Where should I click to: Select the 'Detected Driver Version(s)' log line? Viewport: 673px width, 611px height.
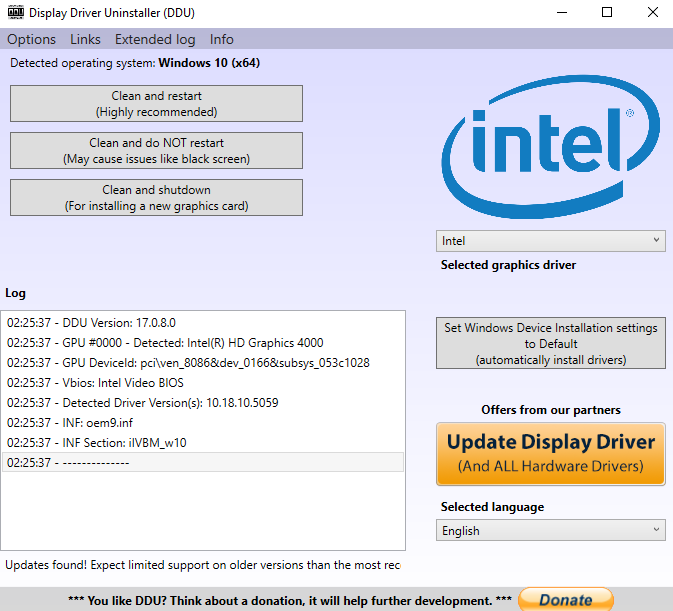203,402
